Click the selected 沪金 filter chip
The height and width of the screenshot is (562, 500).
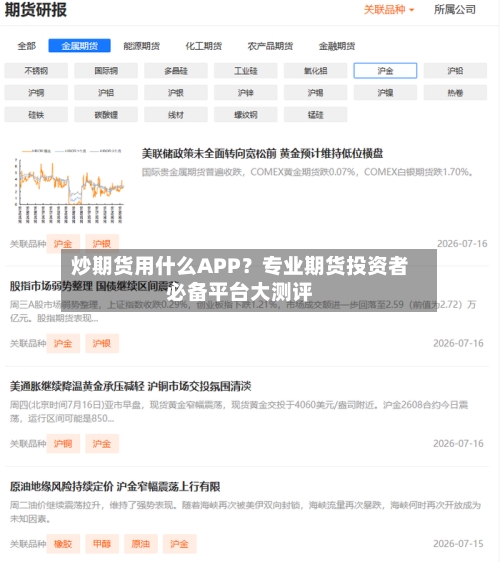tap(385, 71)
